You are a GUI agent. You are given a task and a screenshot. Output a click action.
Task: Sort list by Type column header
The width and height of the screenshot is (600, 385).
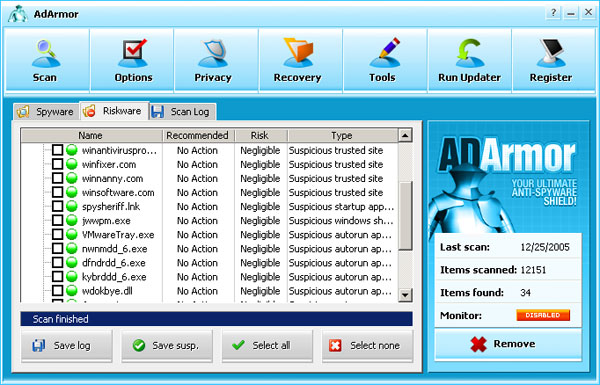(x=342, y=135)
